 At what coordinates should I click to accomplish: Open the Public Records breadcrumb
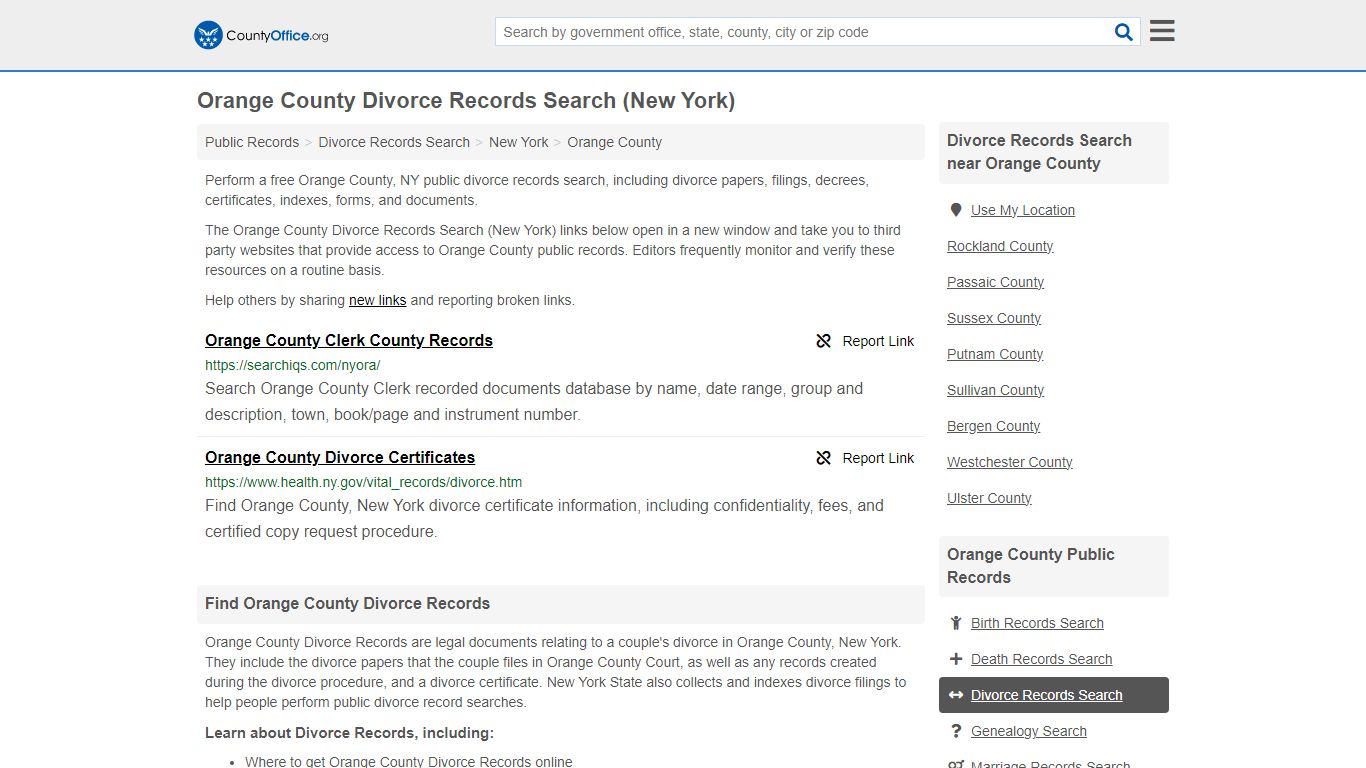(252, 142)
